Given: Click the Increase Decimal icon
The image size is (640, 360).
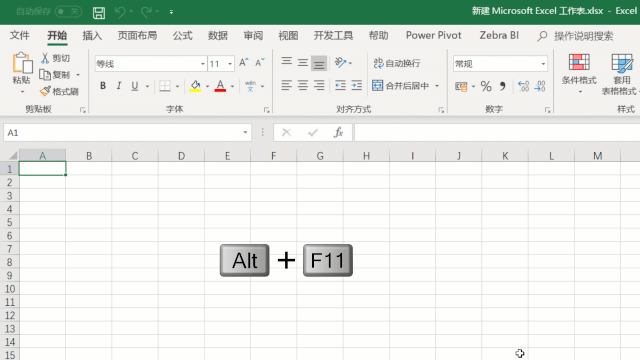Looking at the screenshot, I should (523, 86).
